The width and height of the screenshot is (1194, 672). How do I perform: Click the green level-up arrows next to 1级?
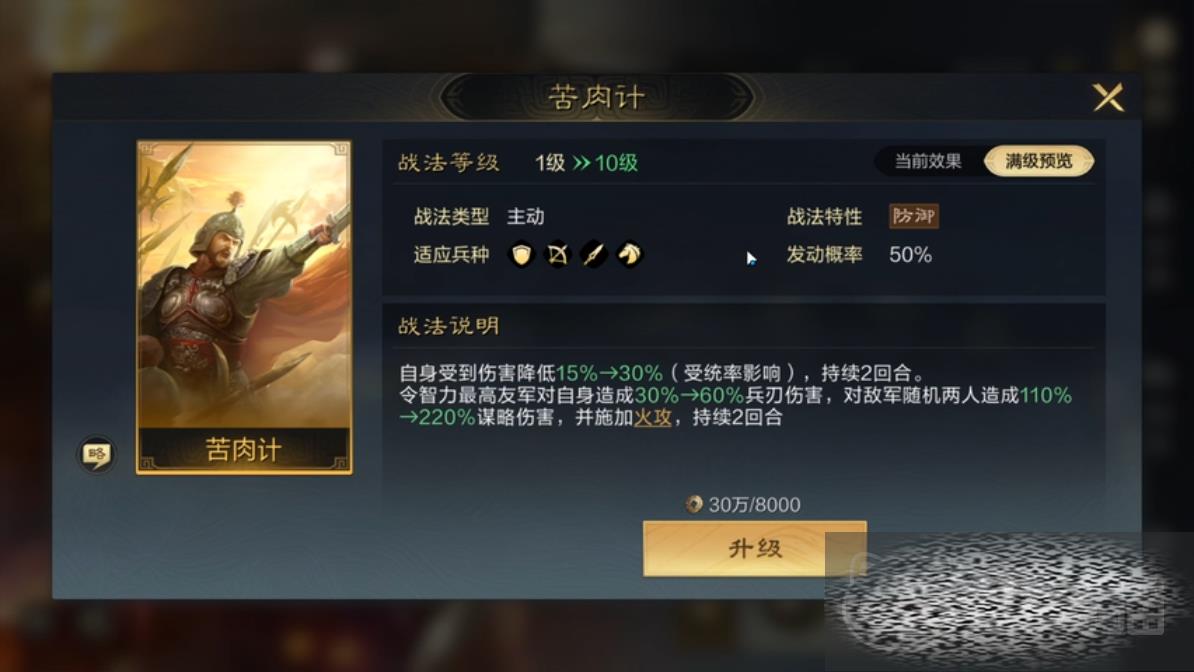pyautogui.click(x=581, y=163)
